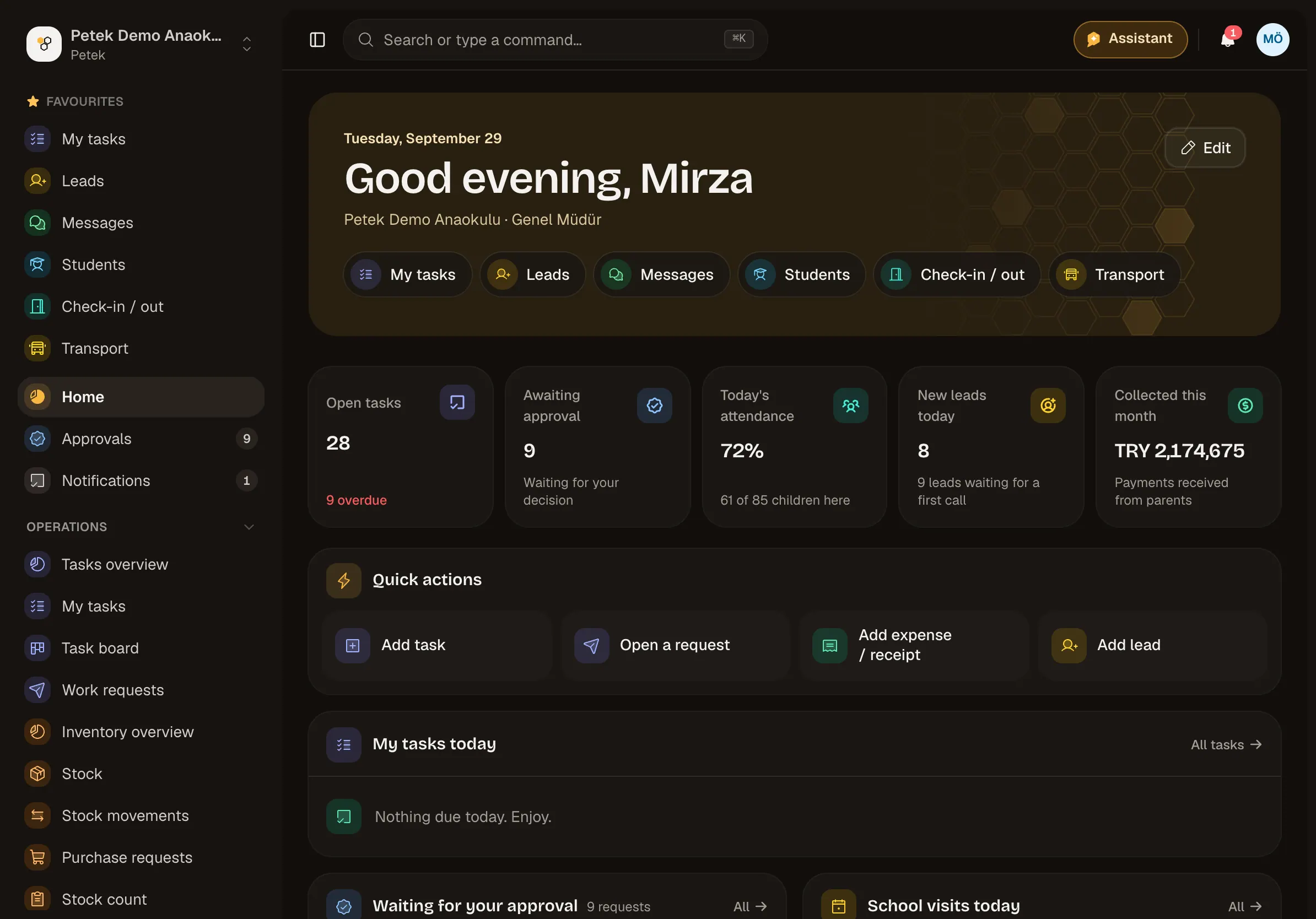1316x919 pixels.
Task: Open Approvals in the sidebar
Action: click(x=141, y=439)
